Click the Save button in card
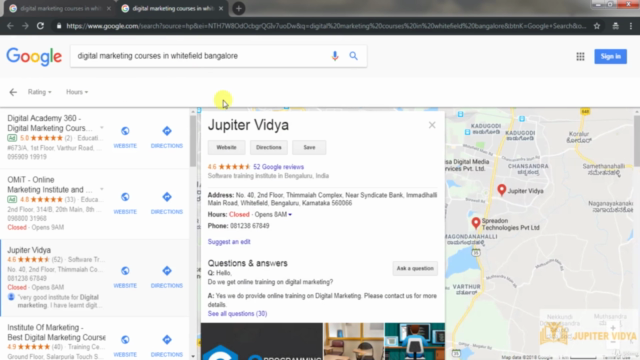 pyautogui.click(x=309, y=147)
